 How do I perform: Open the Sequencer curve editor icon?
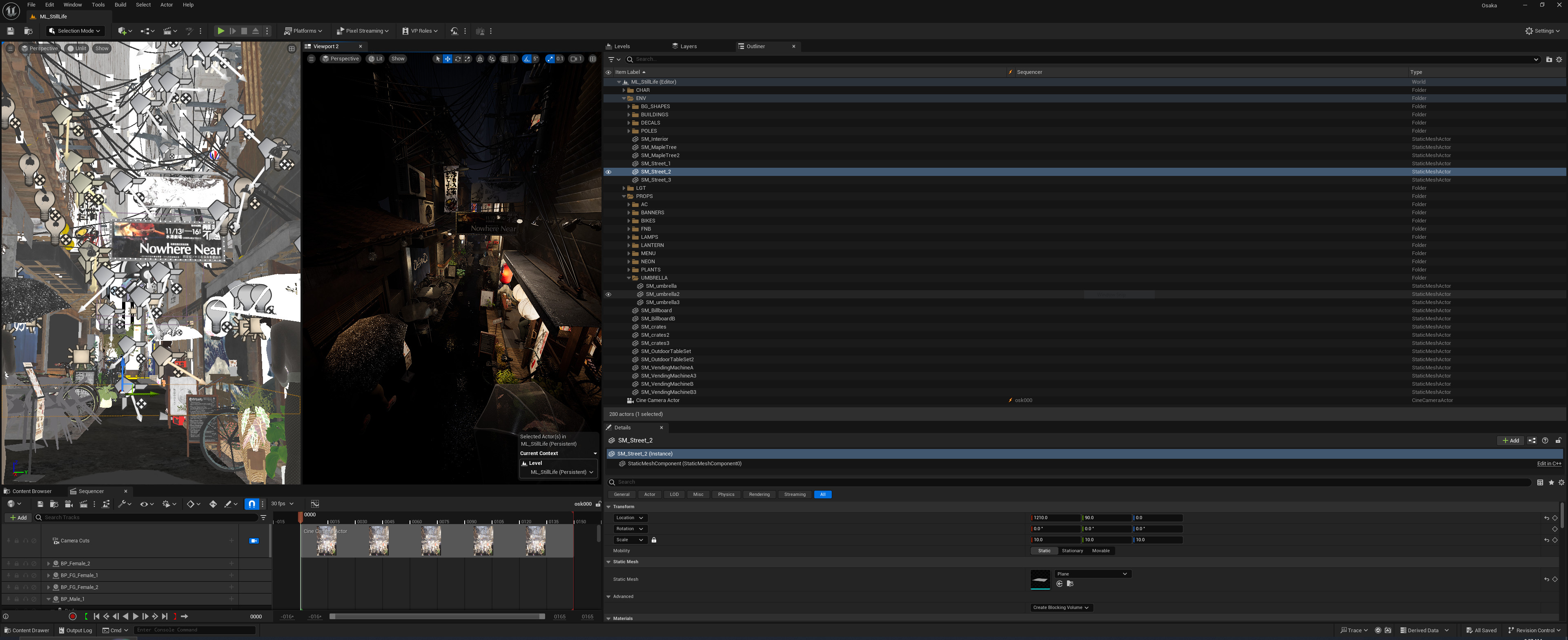point(315,504)
